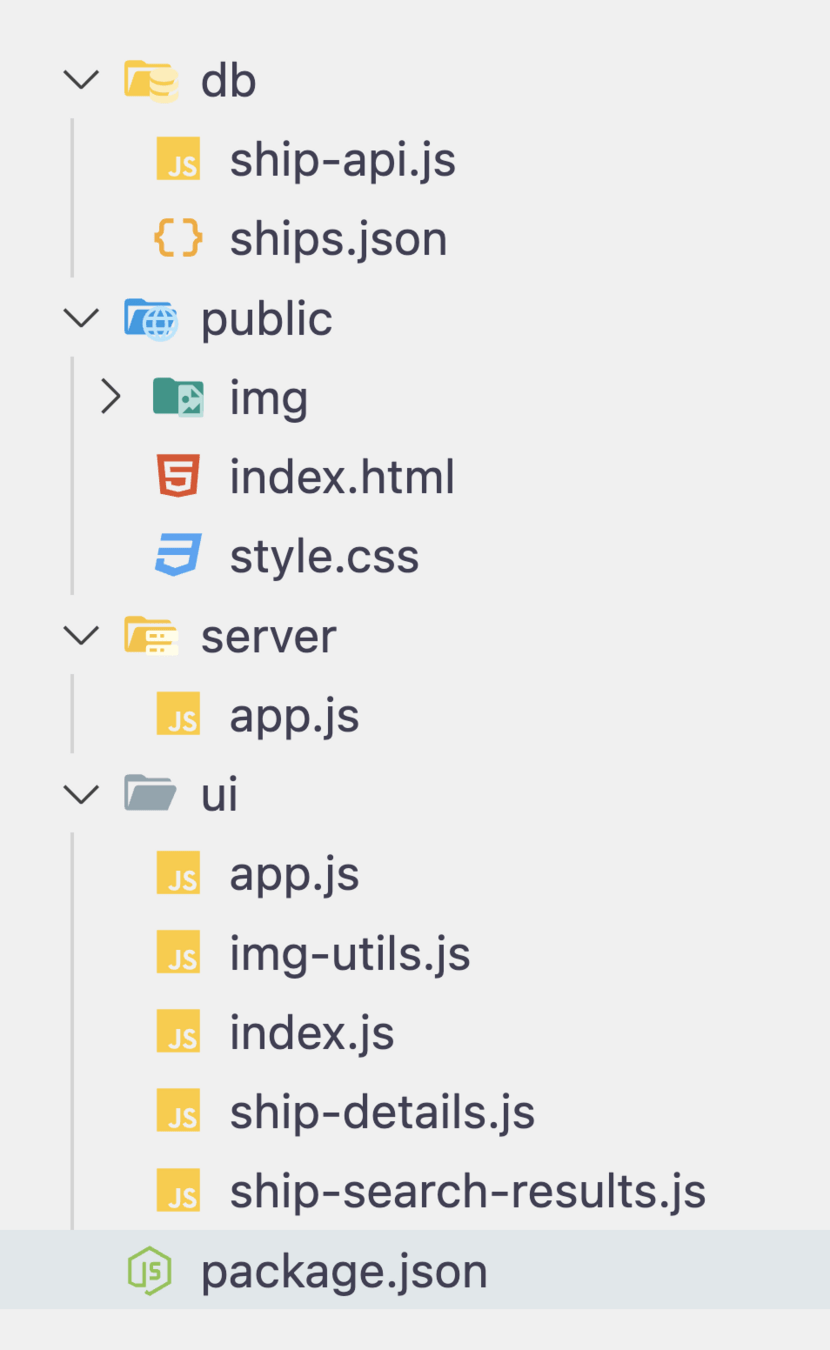Click the img folder picture icon

(x=179, y=398)
